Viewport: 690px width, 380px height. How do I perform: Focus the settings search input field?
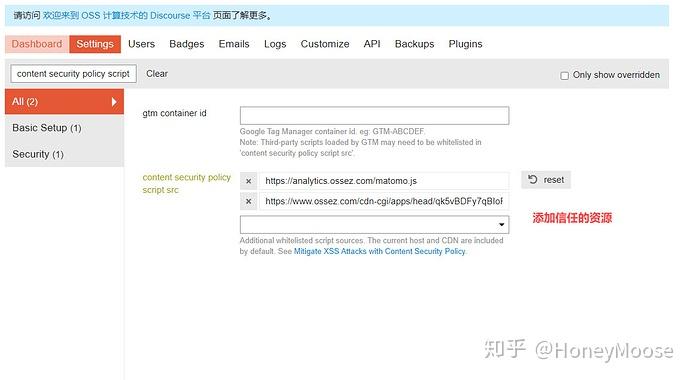tap(73, 74)
